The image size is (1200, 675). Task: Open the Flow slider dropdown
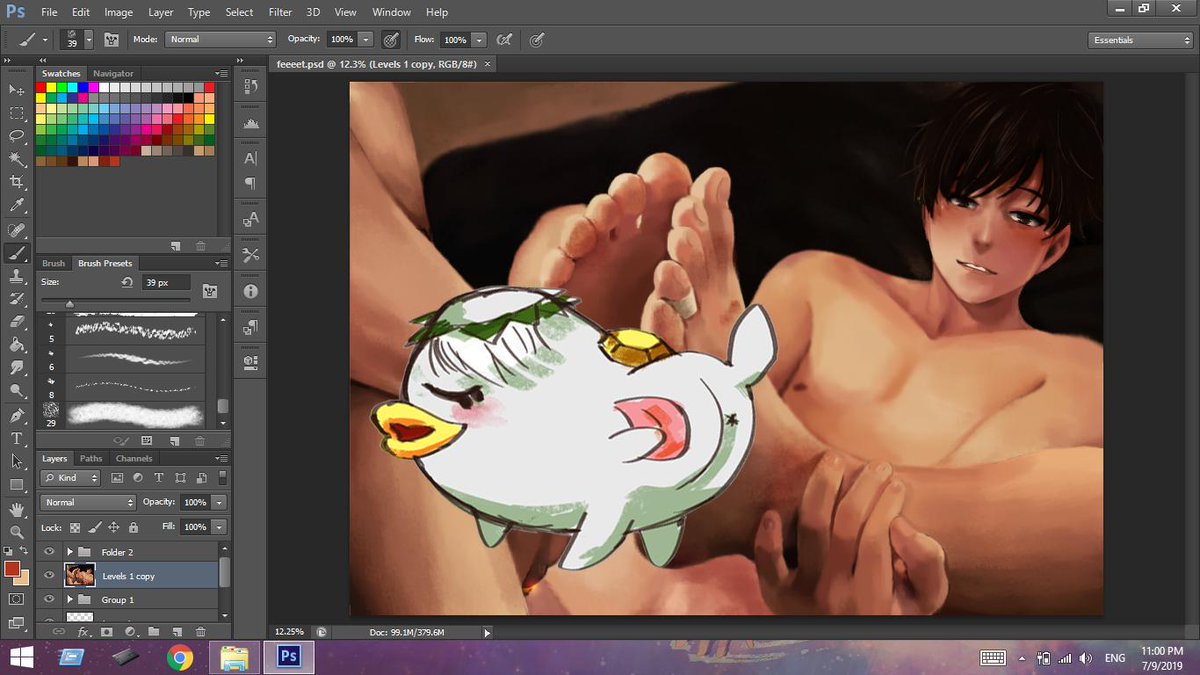coord(479,40)
